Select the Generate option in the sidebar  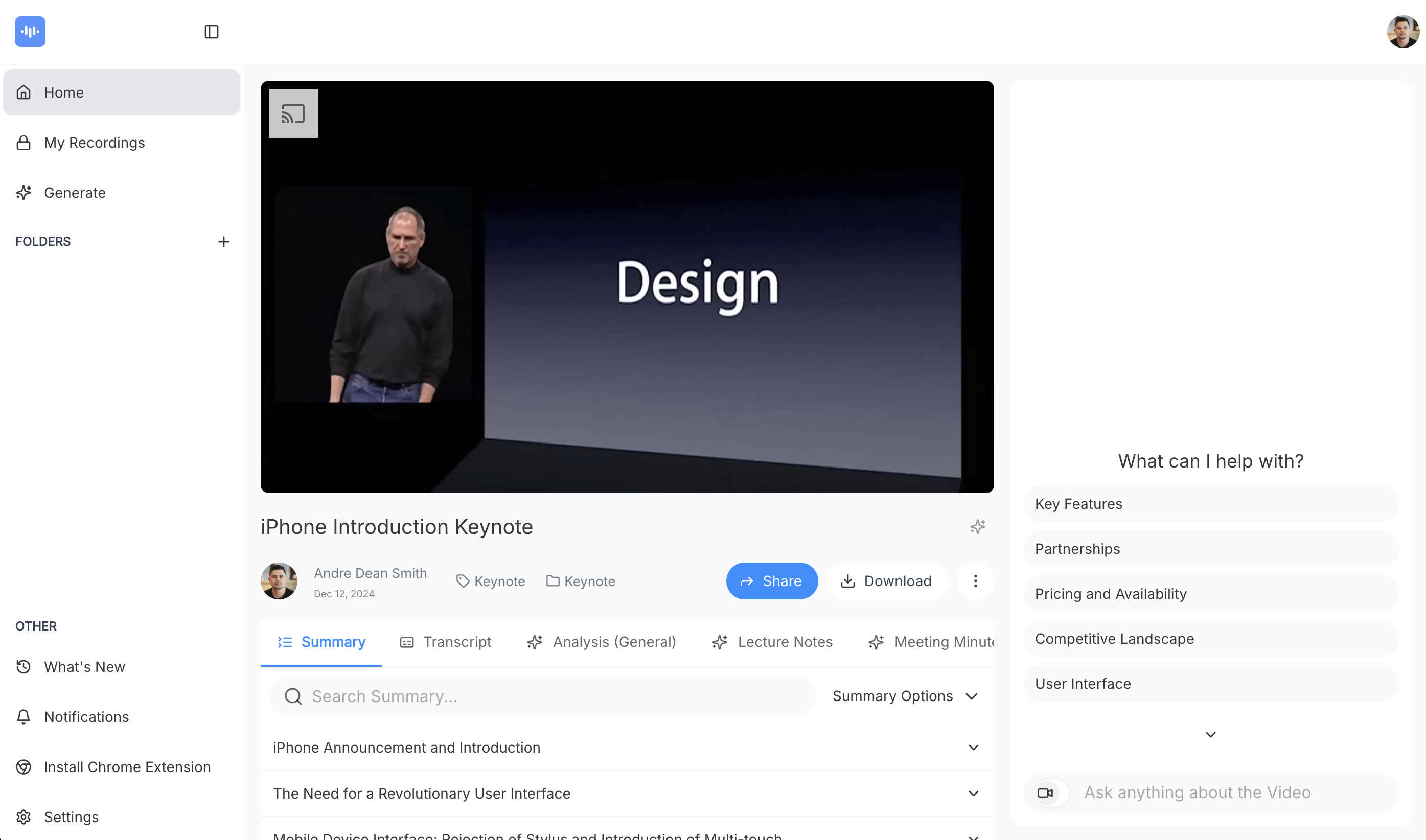pyautogui.click(x=75, y=193)
